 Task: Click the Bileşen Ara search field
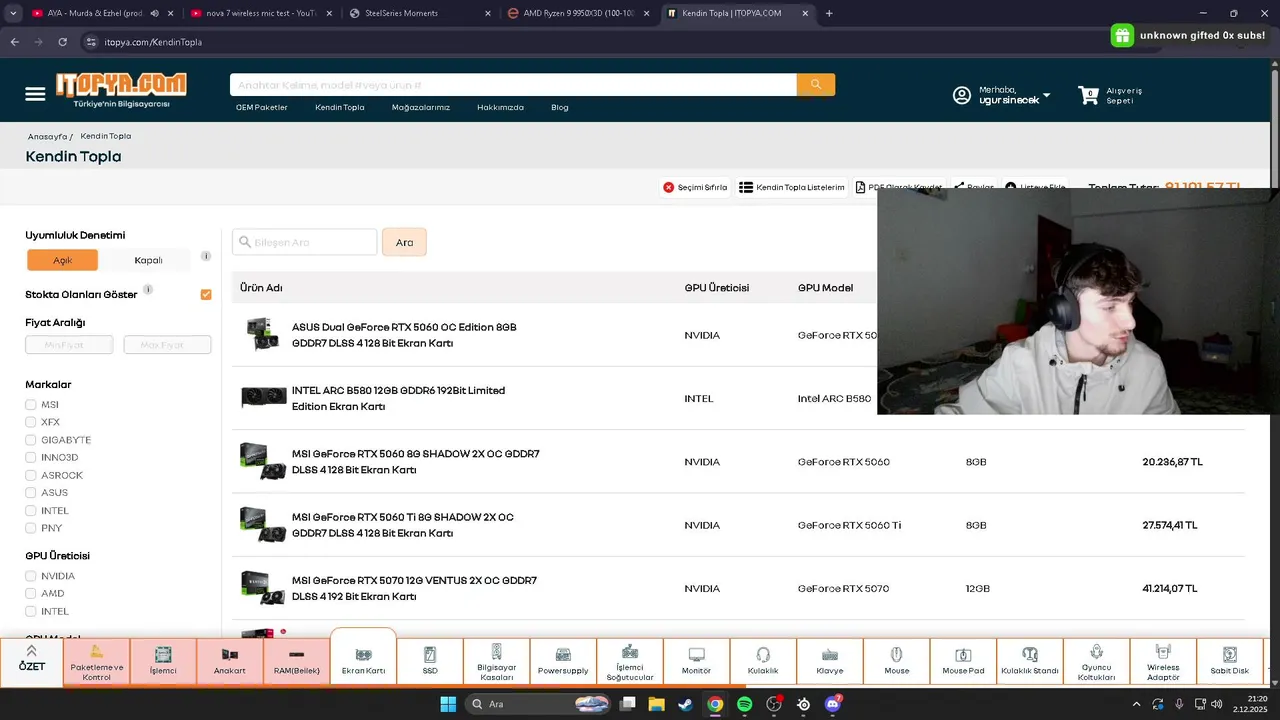pyautogui.click(x=305, y=242)
